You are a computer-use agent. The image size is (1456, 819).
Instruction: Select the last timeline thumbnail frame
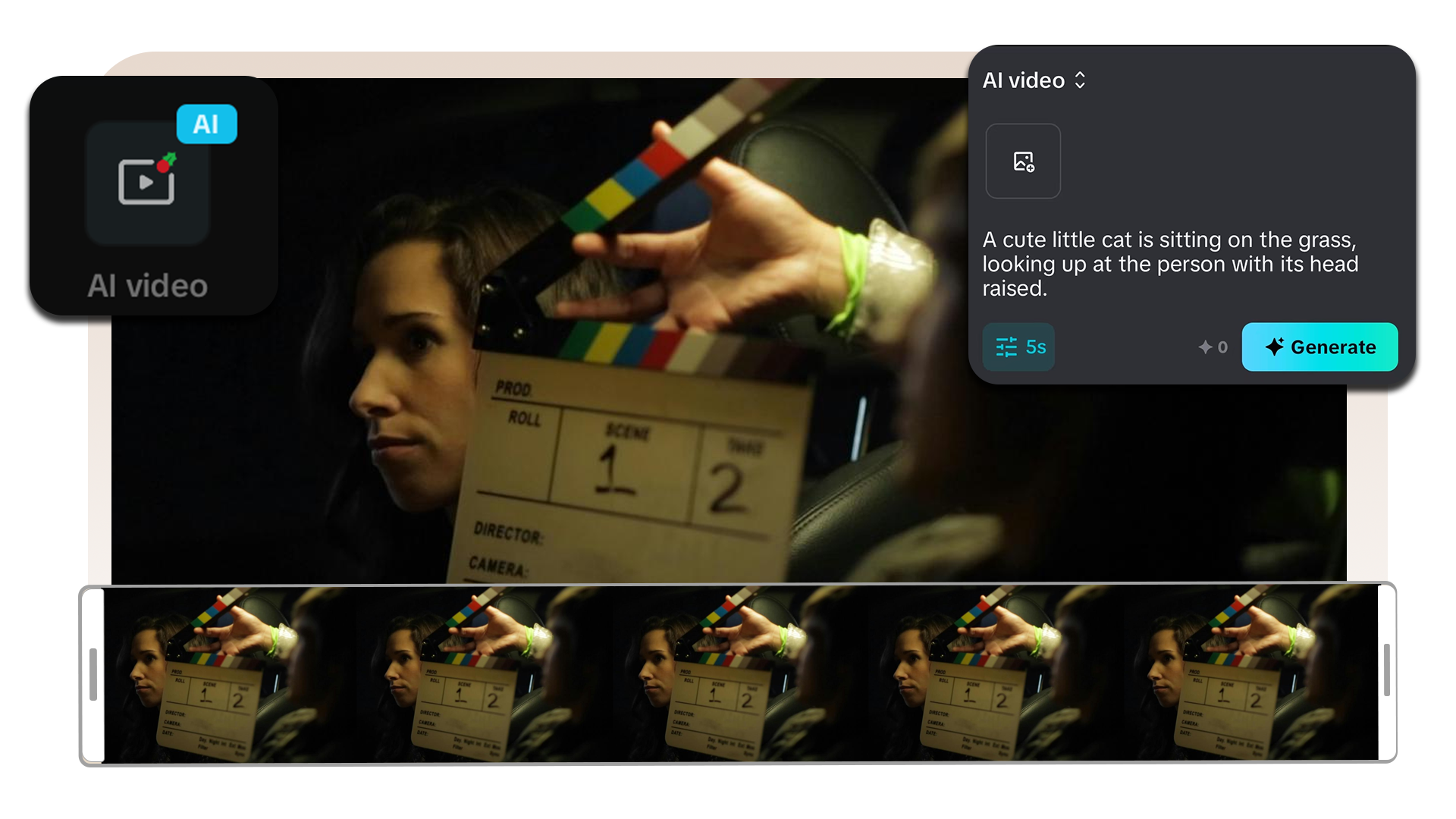pos(1247,673)
